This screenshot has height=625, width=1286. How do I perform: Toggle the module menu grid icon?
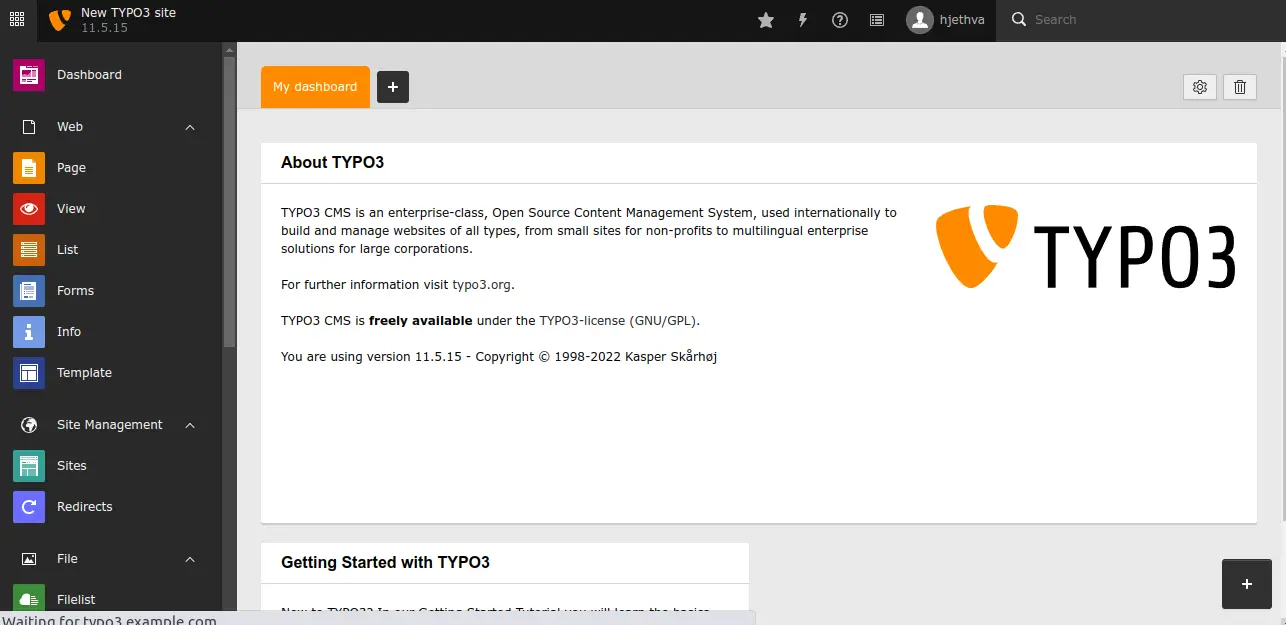coord(17,19)
